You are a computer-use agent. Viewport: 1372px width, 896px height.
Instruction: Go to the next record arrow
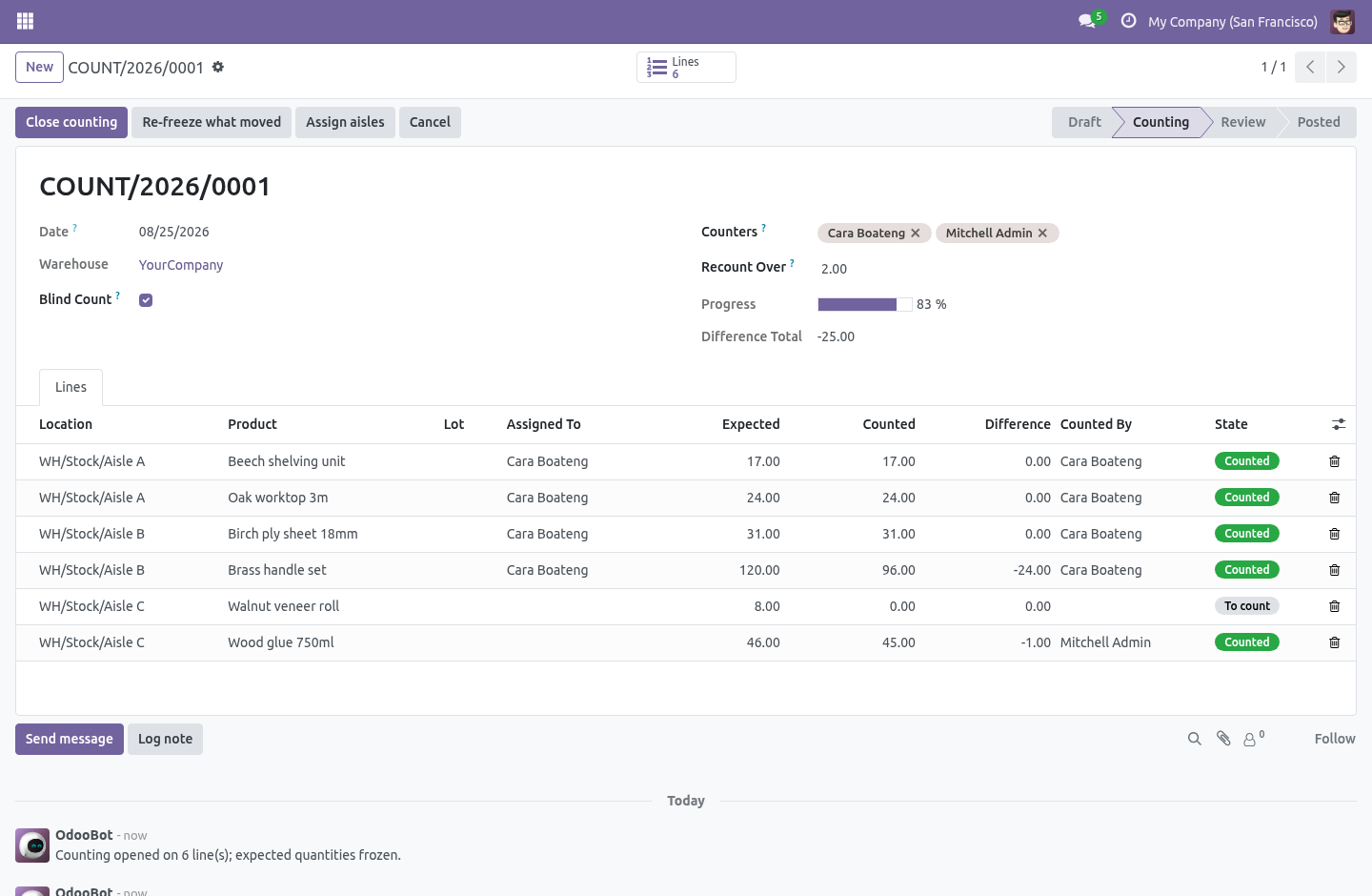coord(1342,67)
